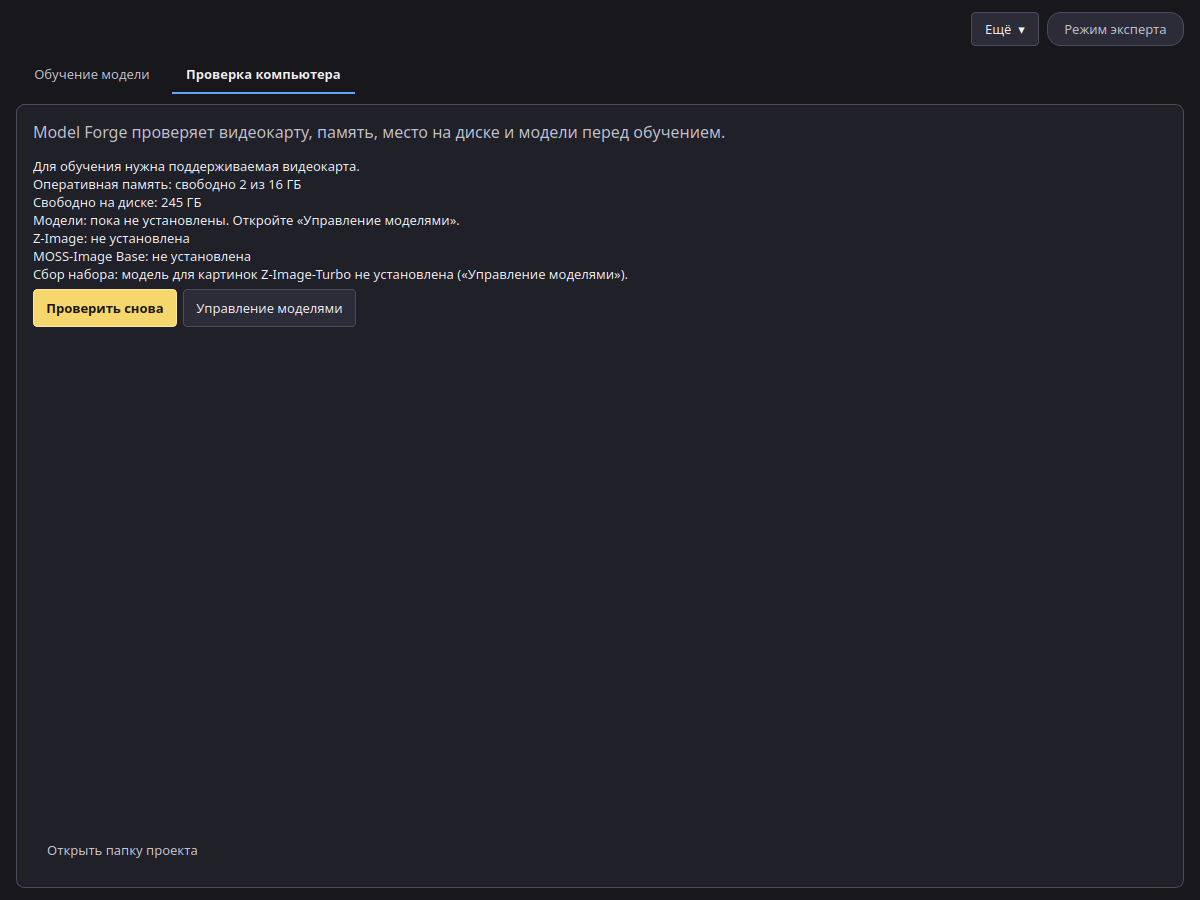The height and width of the screenshot is (900, 1200).
Task: Click the «Проверить снова» button
Action: coord(105,308)
